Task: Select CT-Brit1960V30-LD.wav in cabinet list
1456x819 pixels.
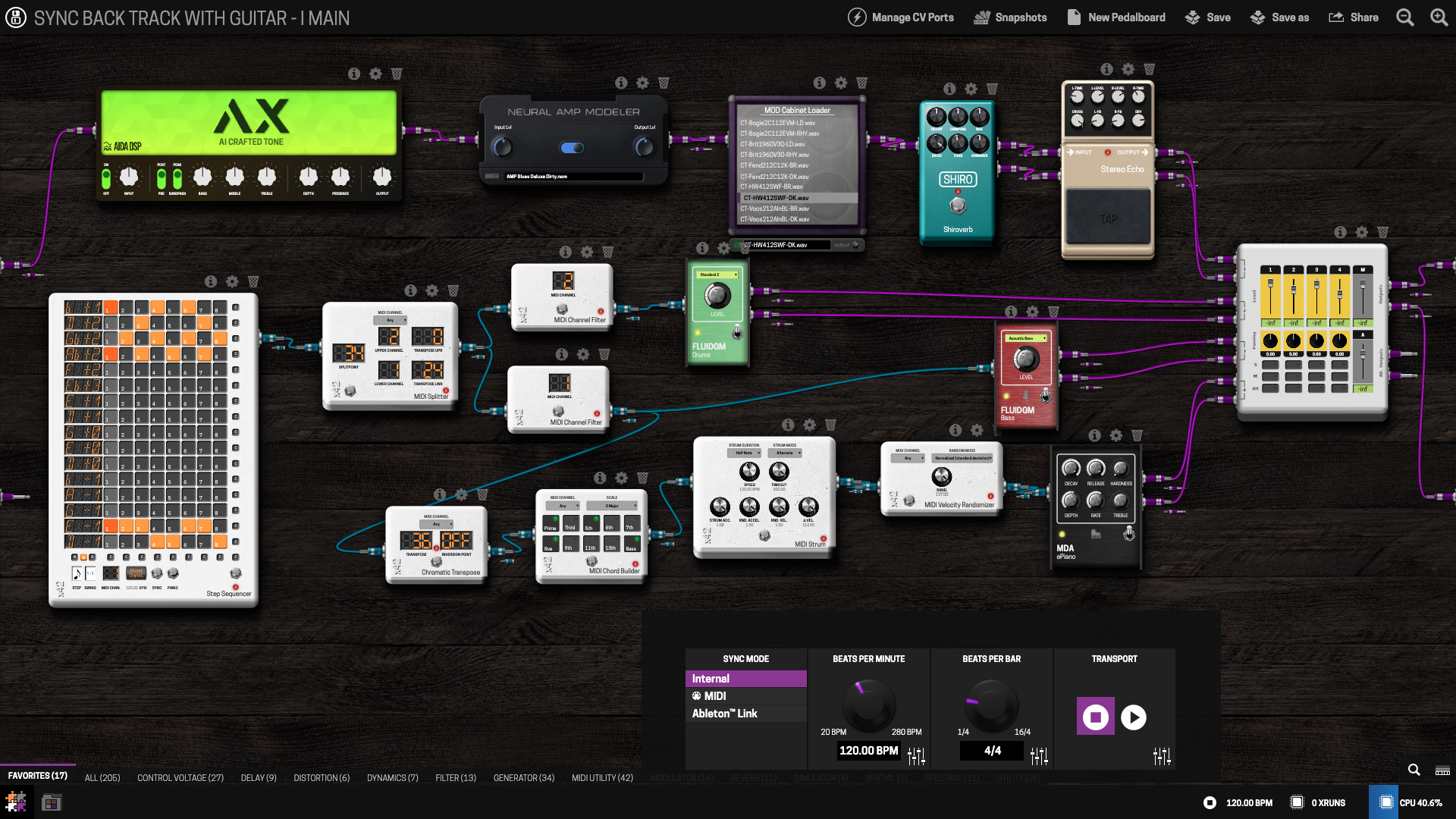Action: point(773,144)
